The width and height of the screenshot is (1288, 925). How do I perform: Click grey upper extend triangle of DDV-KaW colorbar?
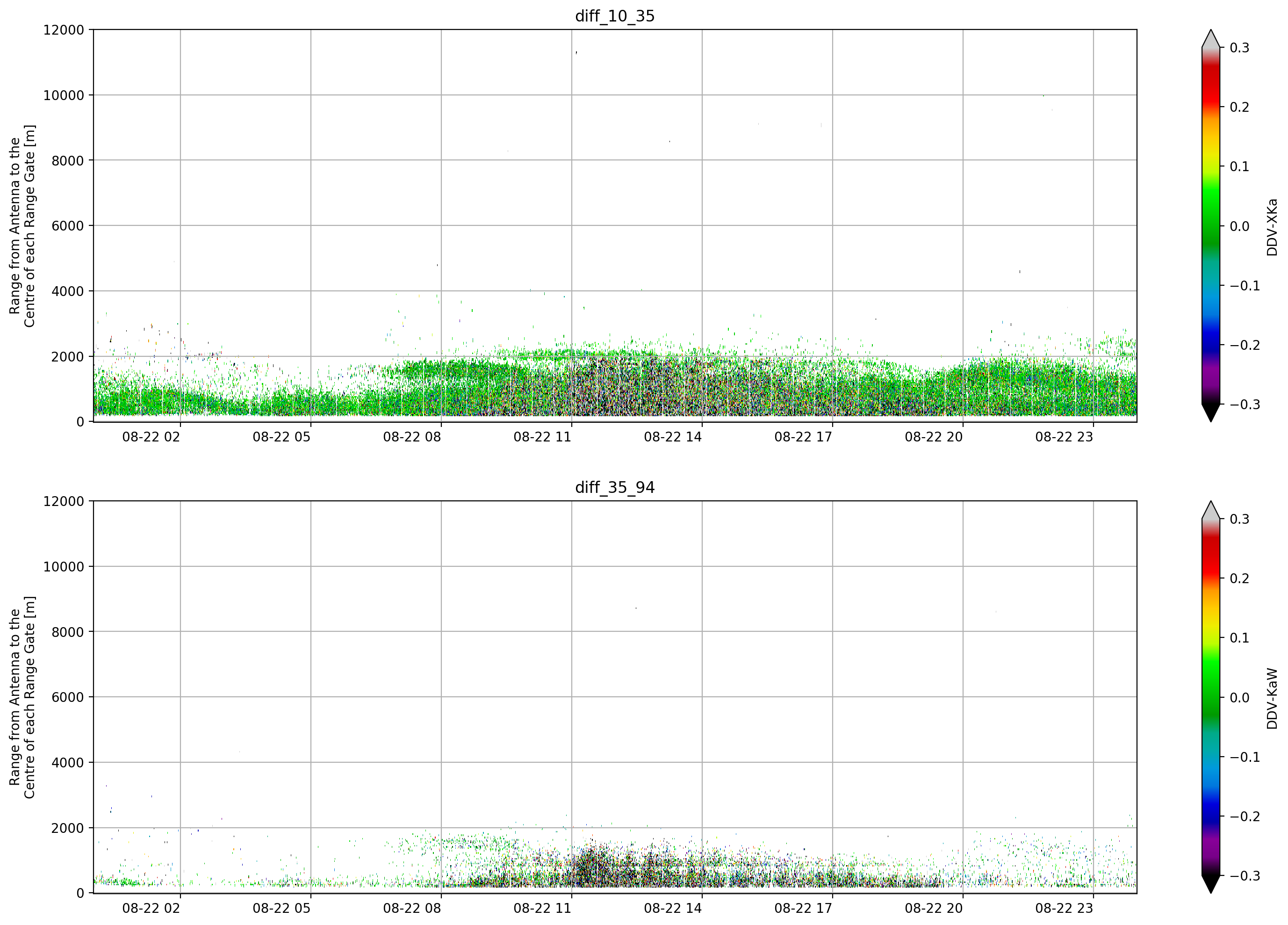tap(1211, 511)
